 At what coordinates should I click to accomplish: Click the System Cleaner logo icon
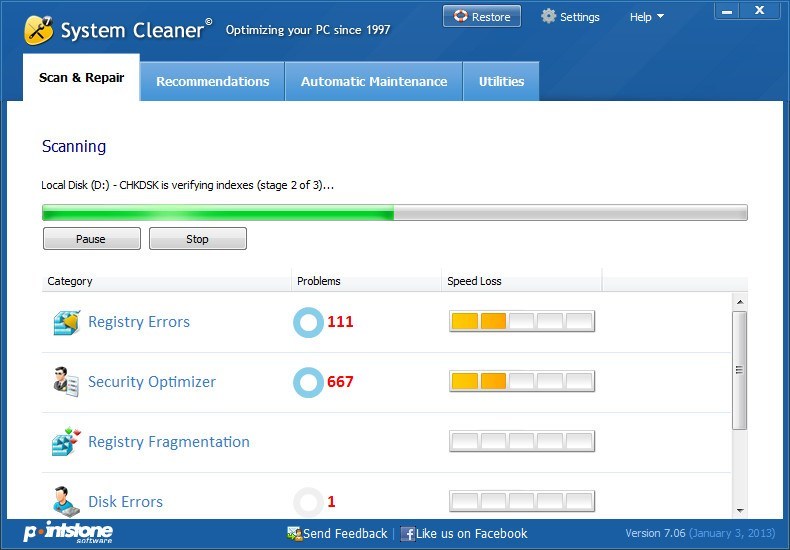click(39, 30)
